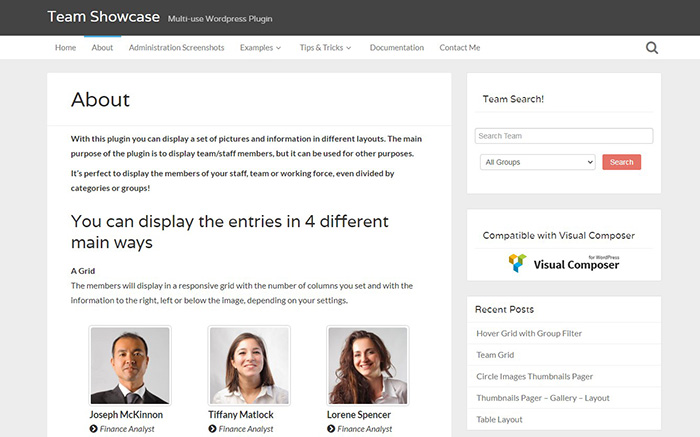Click the About page heading

coord(100,100)
